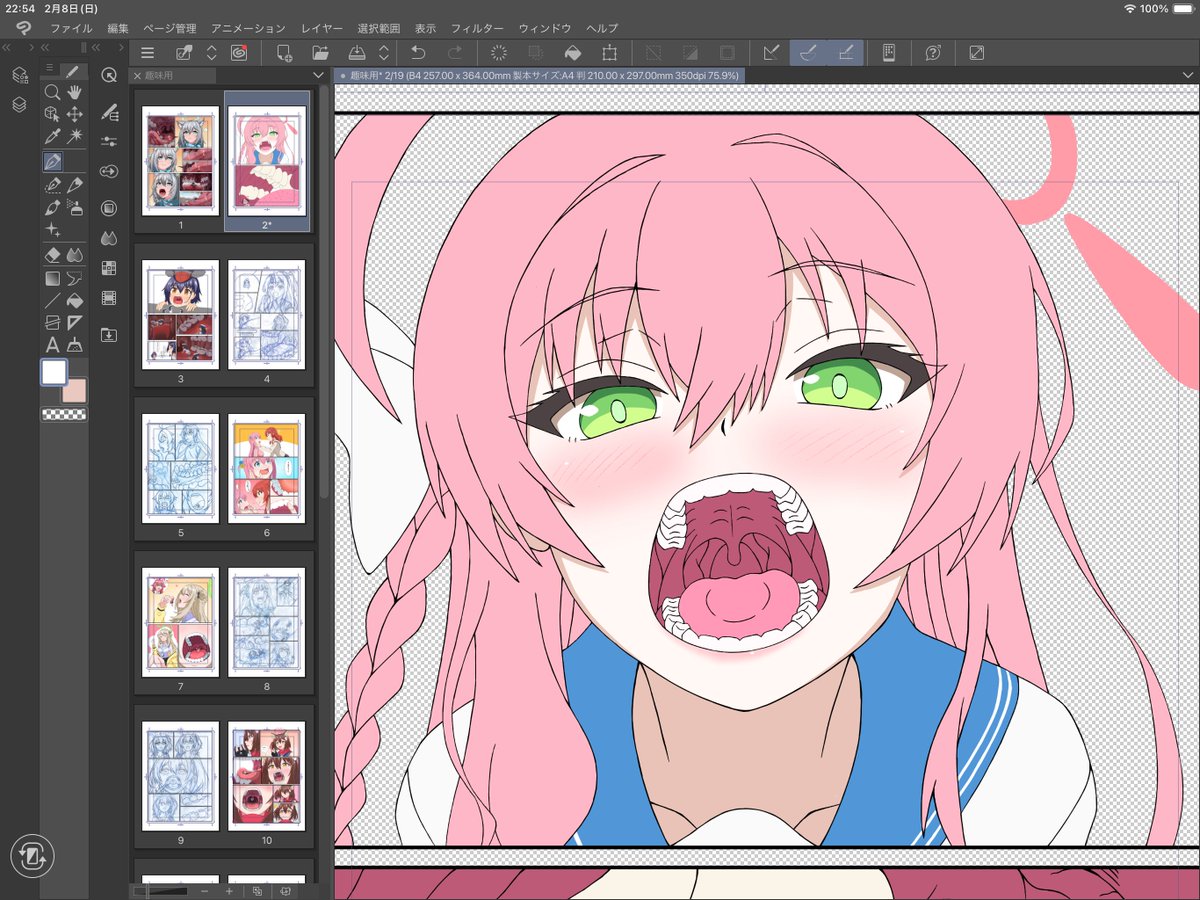
Task: Select the Zoom tool in the tool palette
Action: click(x=51, y=93)
